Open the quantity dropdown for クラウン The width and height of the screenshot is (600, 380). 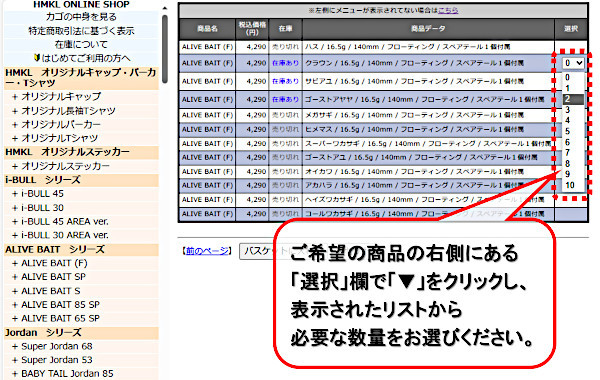point(573,63)
